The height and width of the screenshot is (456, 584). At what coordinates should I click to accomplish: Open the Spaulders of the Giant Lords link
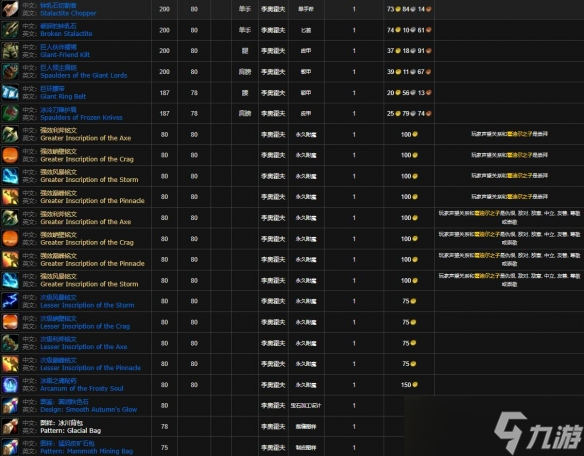point(84,76)
